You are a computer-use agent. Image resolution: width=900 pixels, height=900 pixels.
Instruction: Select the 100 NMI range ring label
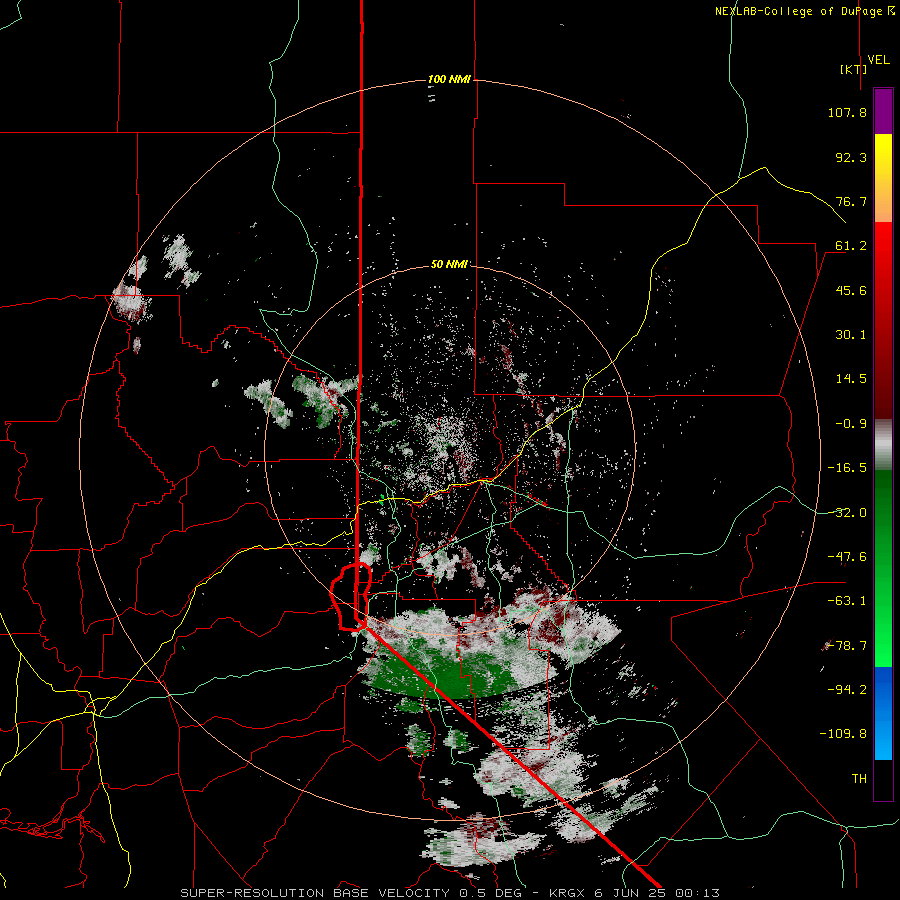(x=449, y=79)
